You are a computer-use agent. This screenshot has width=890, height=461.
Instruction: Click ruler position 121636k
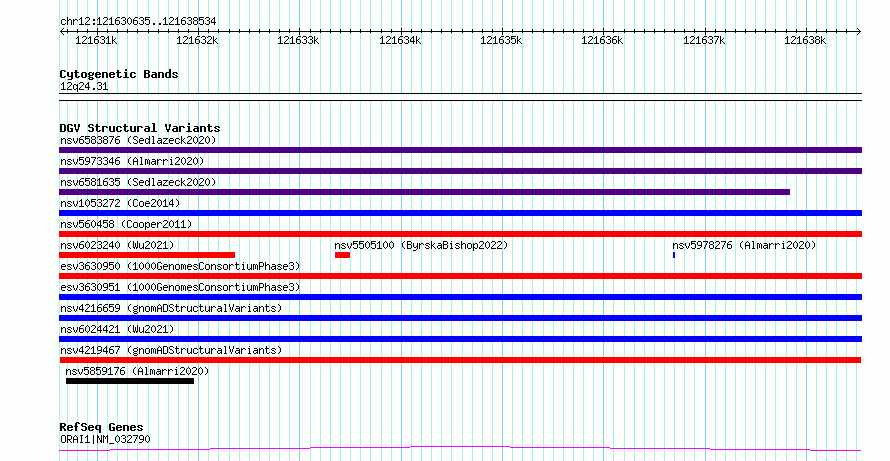603,40
